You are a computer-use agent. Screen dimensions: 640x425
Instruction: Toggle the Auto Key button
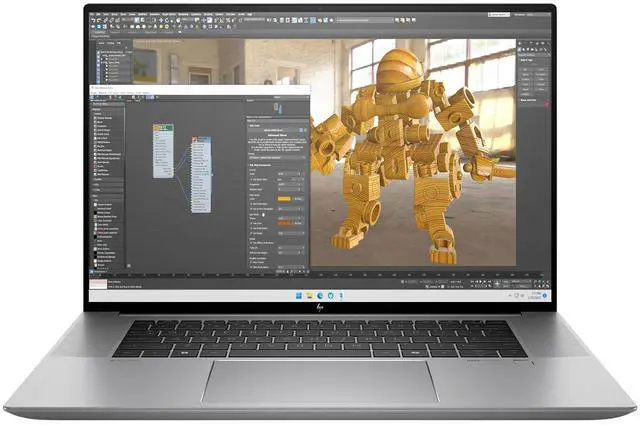[506, 282]
